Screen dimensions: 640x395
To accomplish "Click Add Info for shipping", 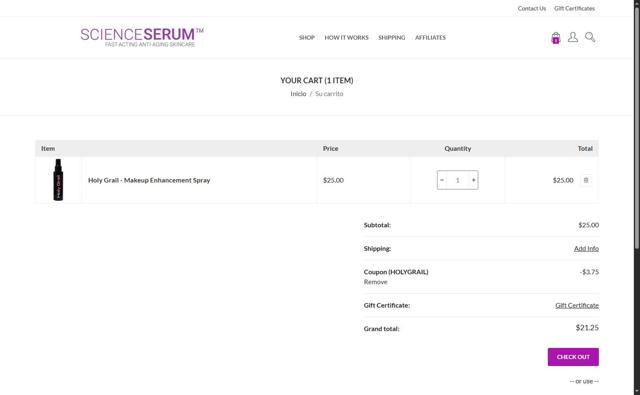I will pyautogui.click(x=586, y=249).
